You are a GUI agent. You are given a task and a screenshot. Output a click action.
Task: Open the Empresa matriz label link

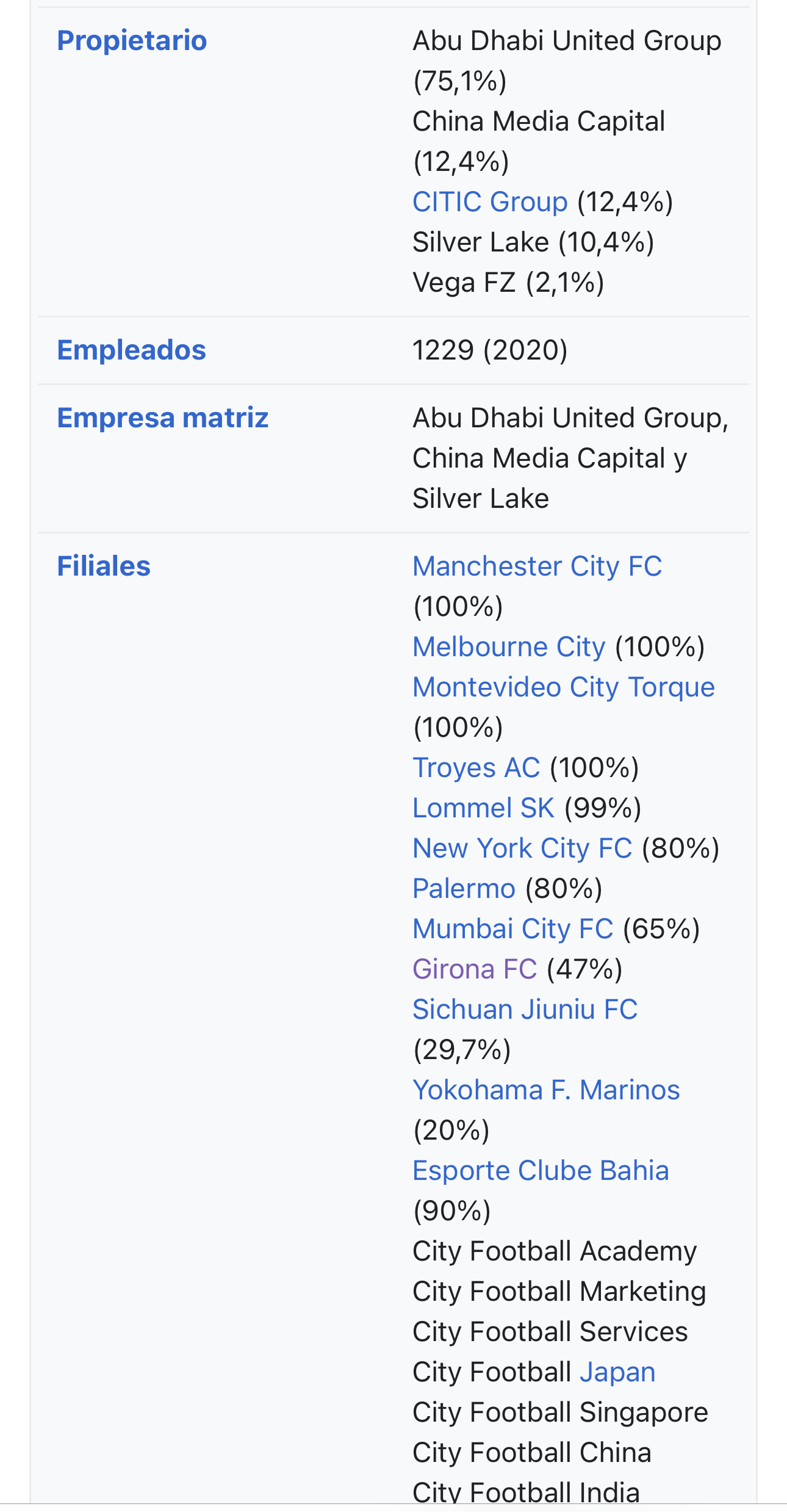[162, 418]
